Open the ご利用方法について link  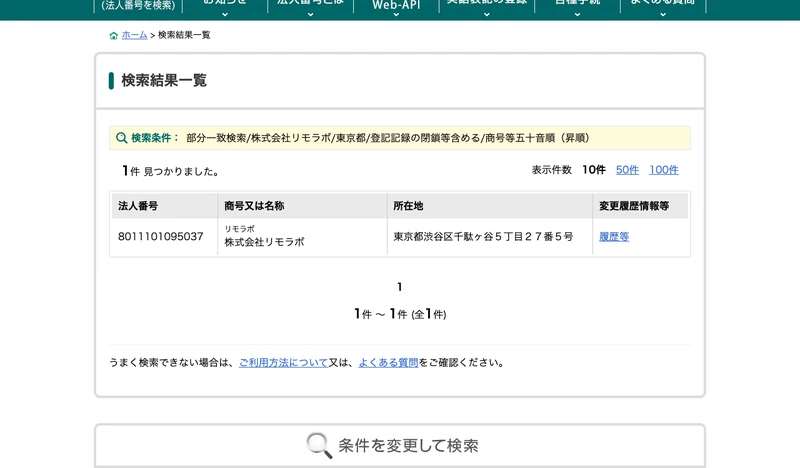283,362
